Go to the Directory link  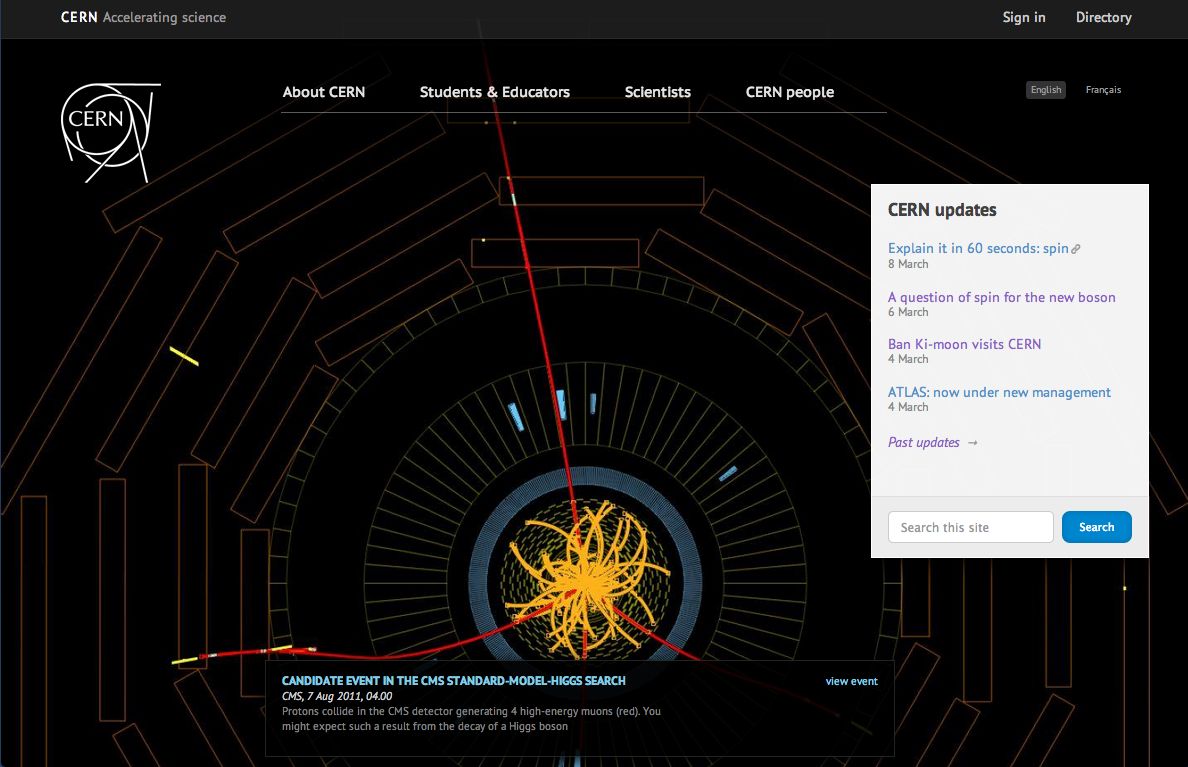point(1103,17)
